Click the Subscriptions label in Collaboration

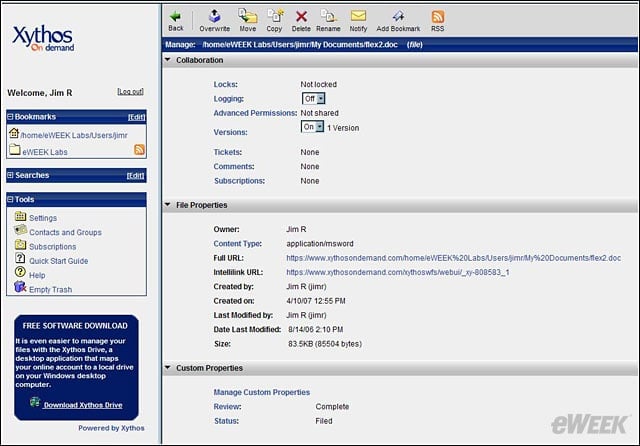(x=240, y=181)
